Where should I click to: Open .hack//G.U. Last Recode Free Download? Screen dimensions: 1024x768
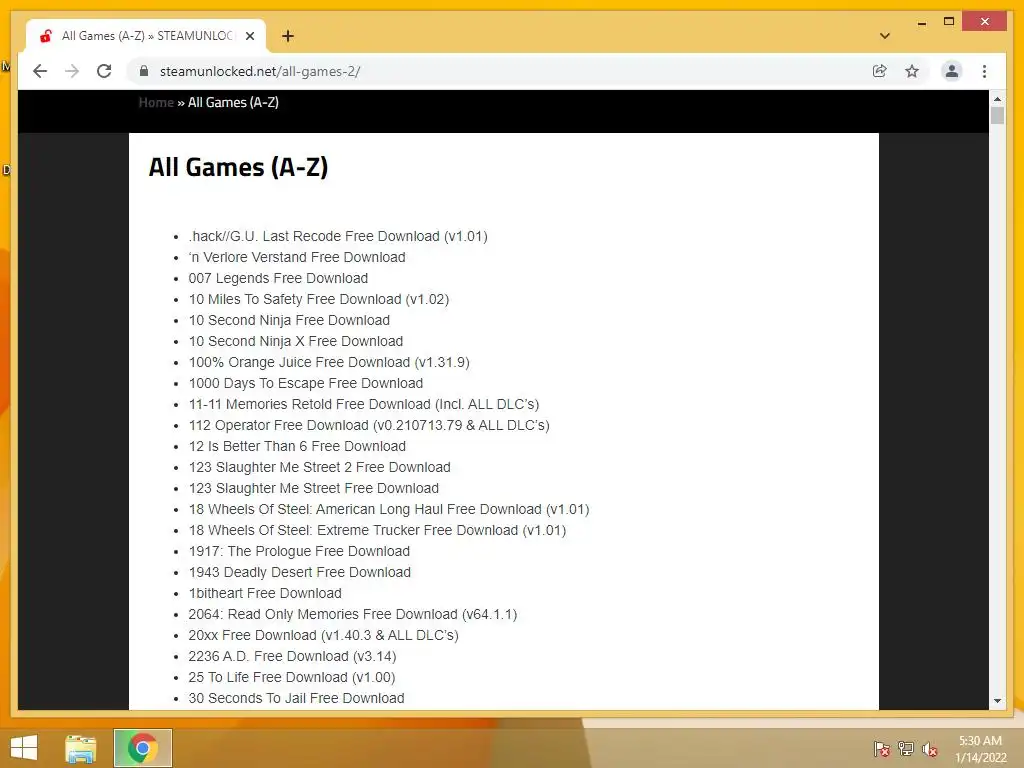(338, 236)
